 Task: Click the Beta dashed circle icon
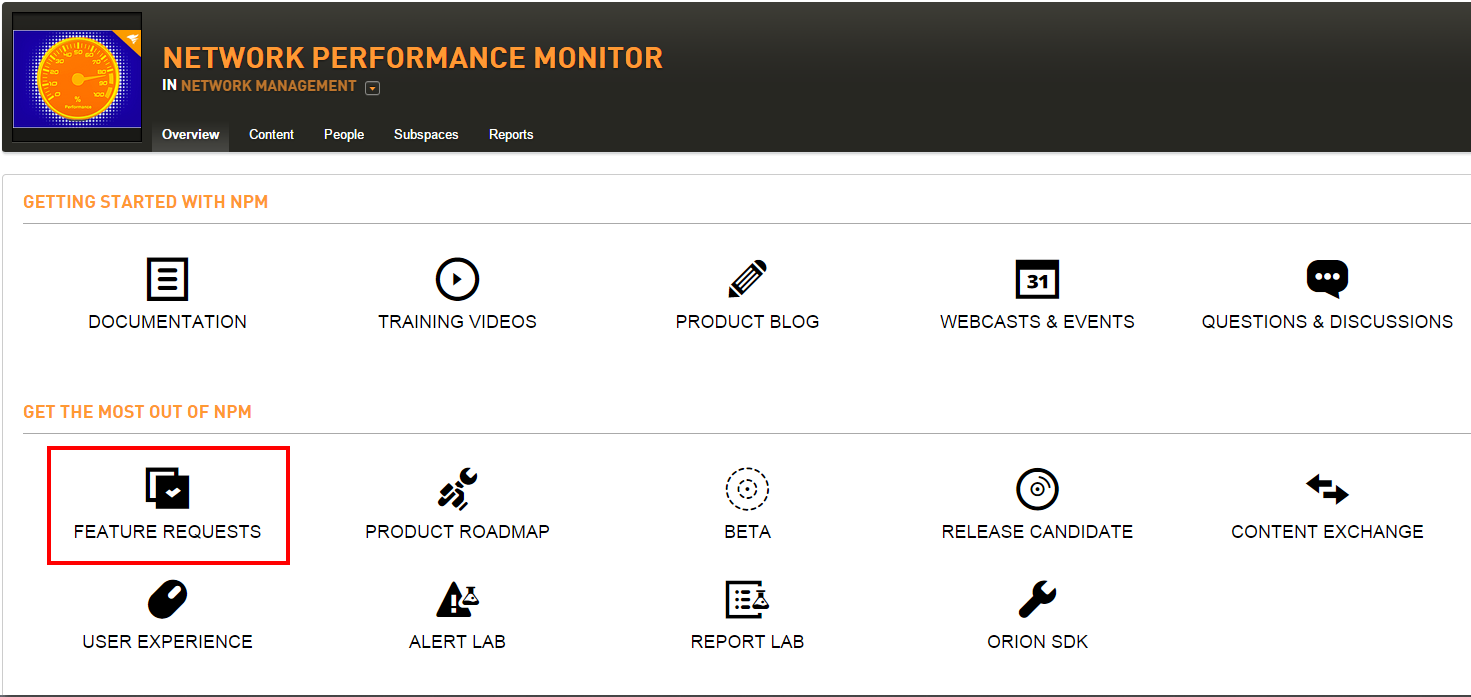(747, 490)
